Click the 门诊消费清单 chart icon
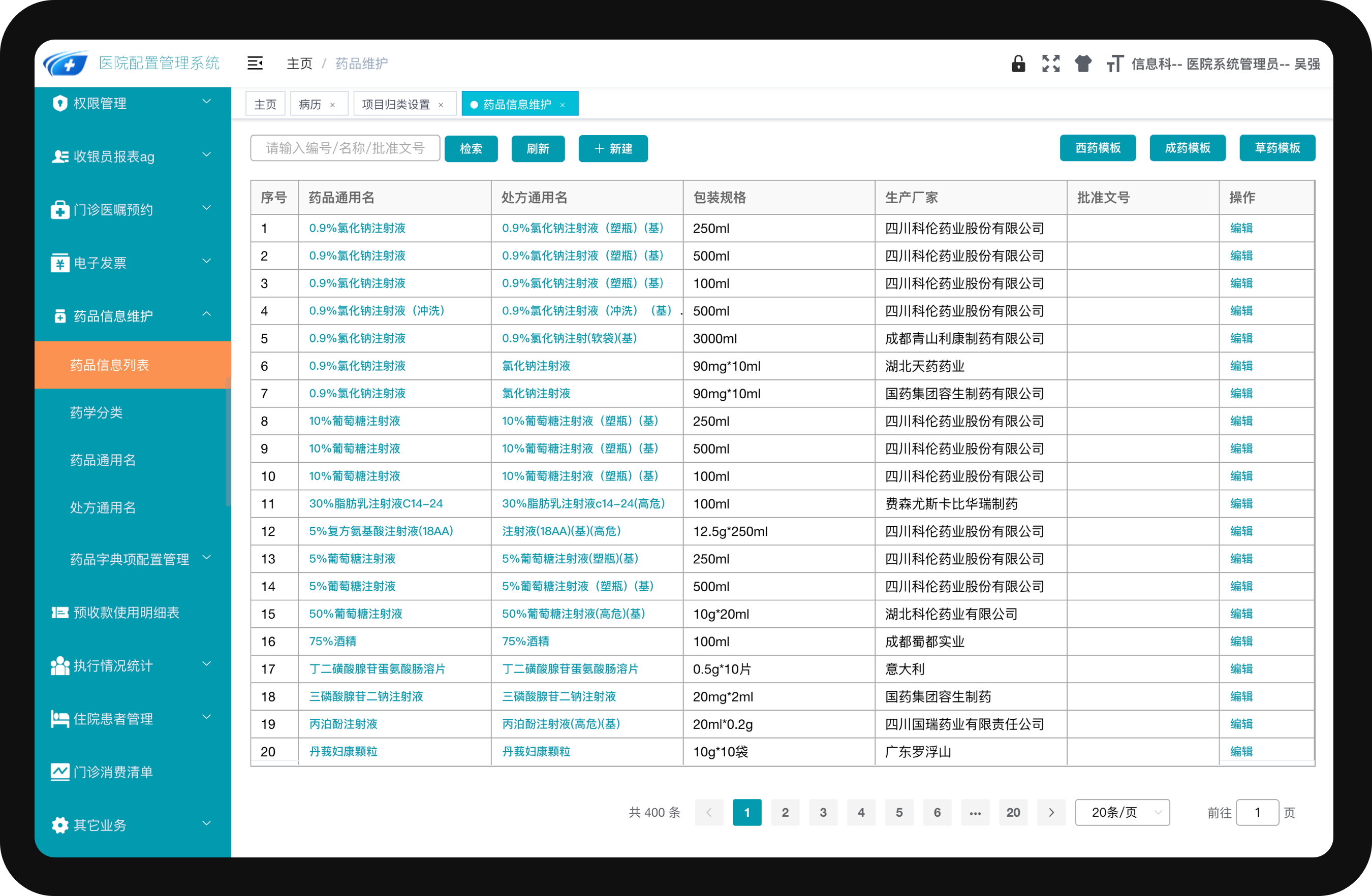This screenshot has height=896, width=1372. point(60,772)
